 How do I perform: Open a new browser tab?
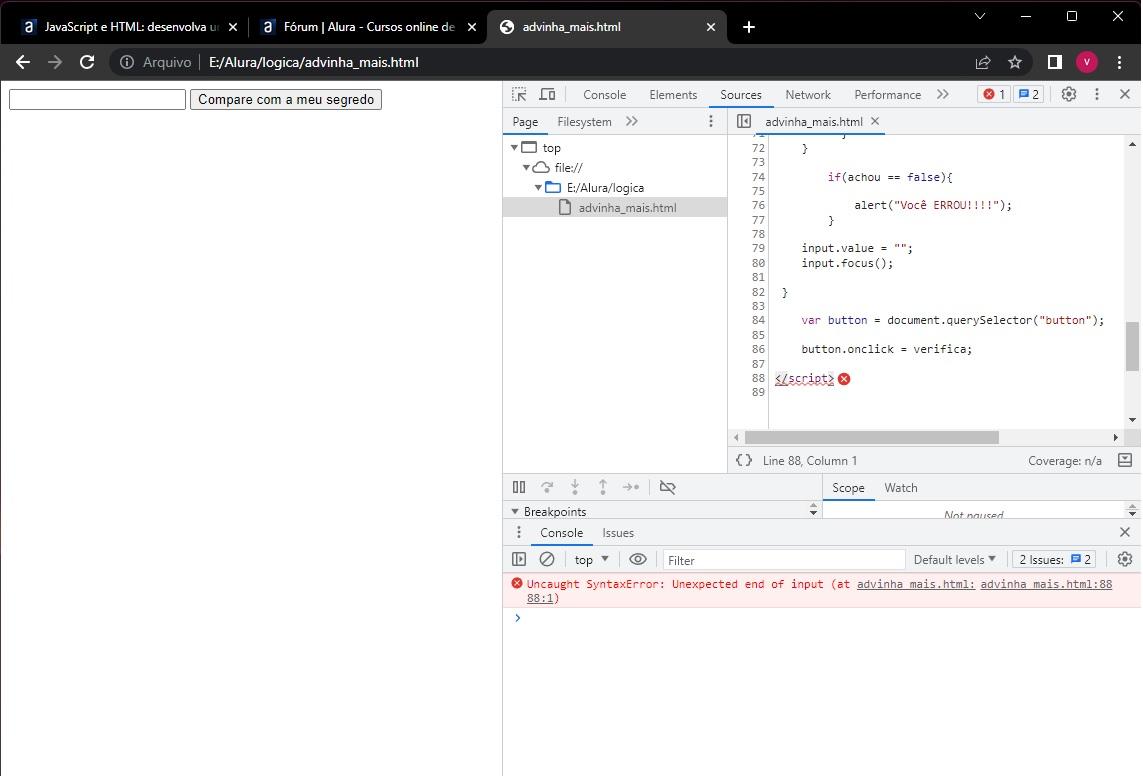(x=749, y=27)
